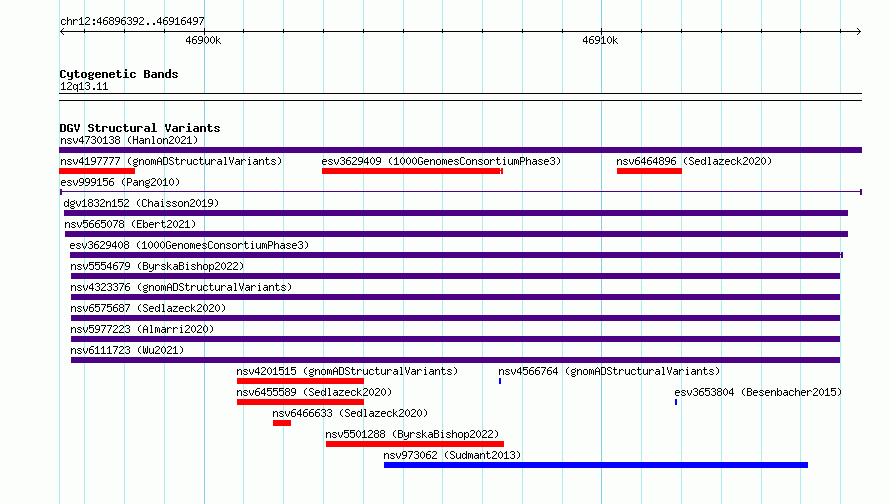Click the Cytogenetic Bands track title

coord(119,74)
